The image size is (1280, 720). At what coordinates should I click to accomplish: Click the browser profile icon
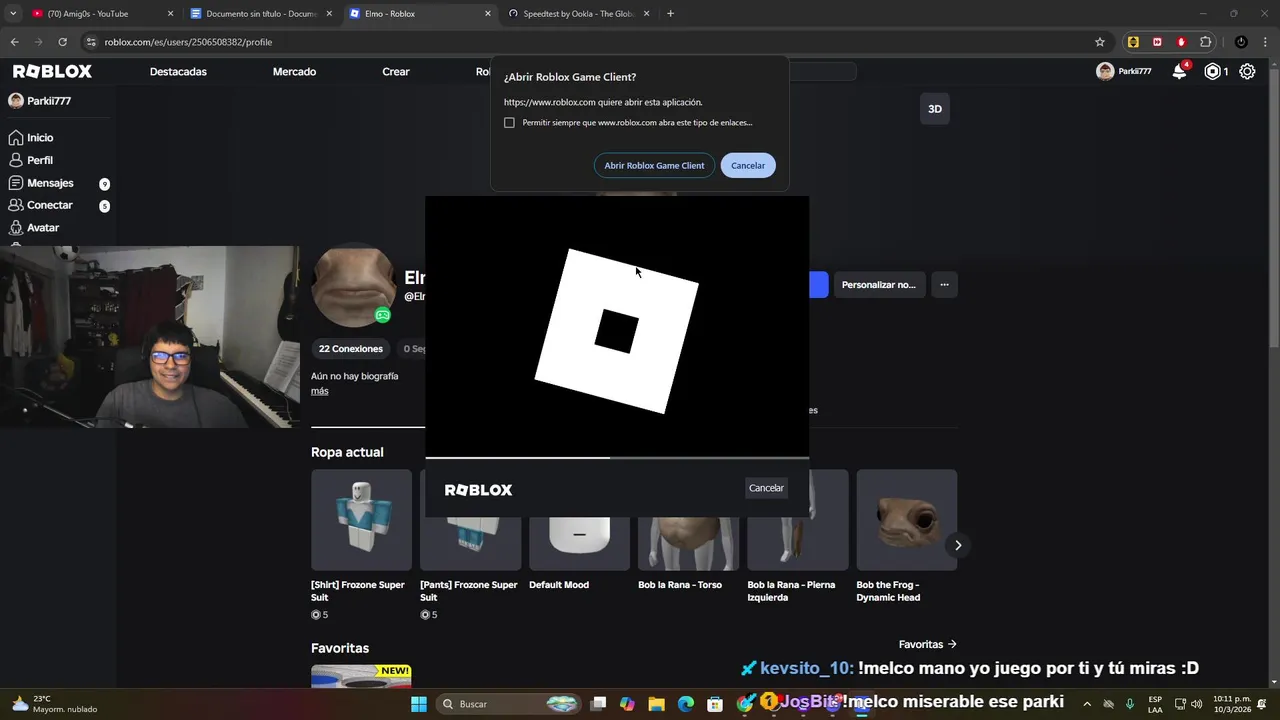pos(1241,42)
